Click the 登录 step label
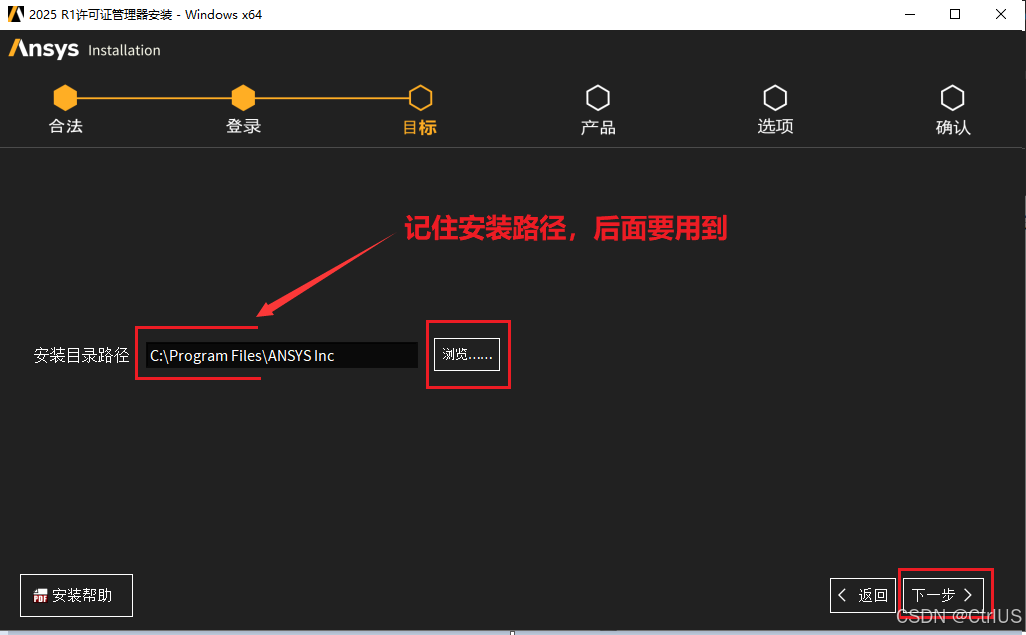Viewport: 1026px width, 635px height. (243, 126)
